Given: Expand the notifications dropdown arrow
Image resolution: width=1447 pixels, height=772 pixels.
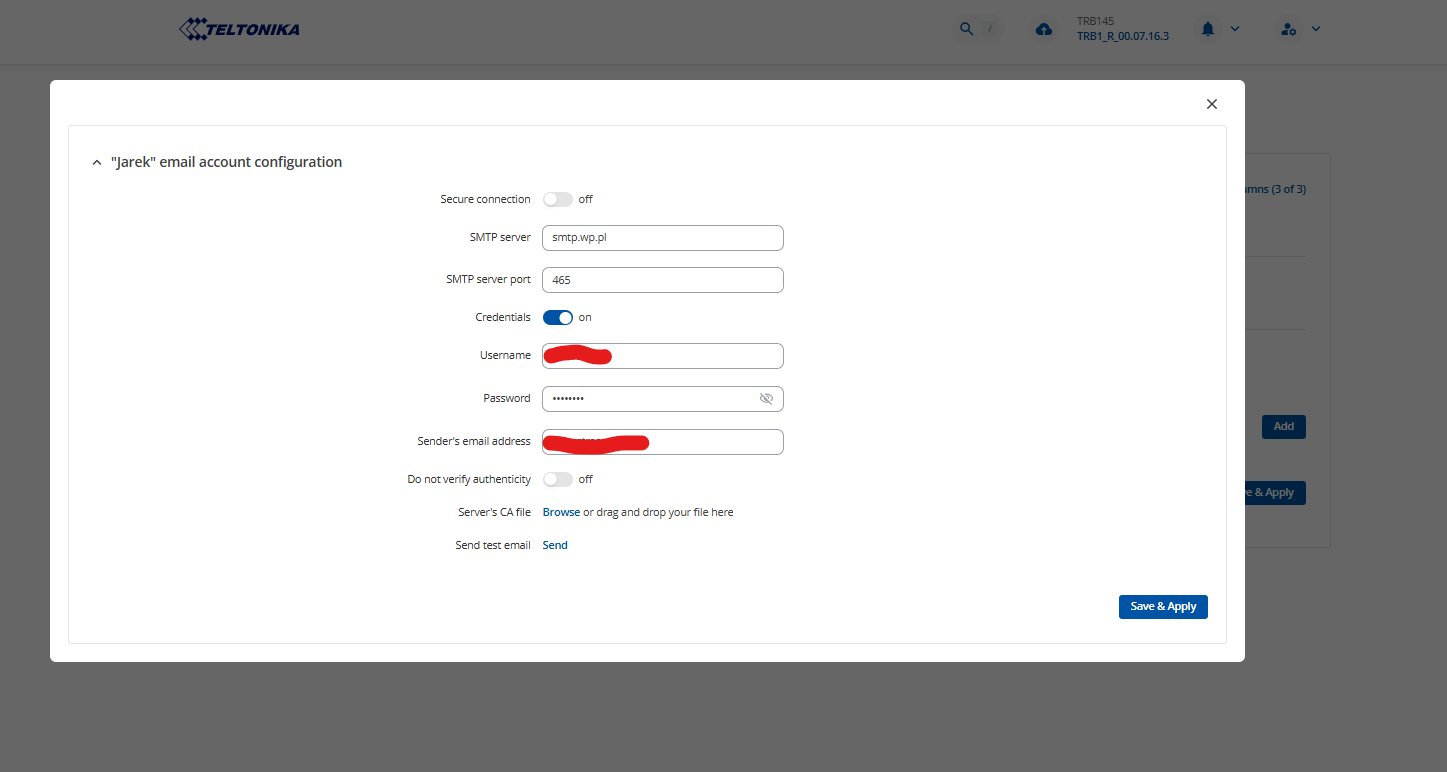Looking at the screenshot, I should pos(1235,29).
